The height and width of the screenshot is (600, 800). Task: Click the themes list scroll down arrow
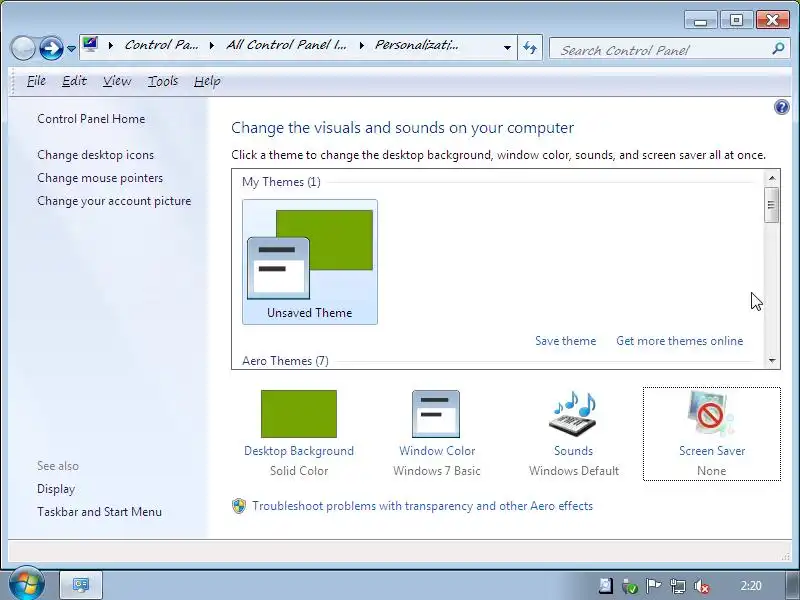tap(771, 361)
